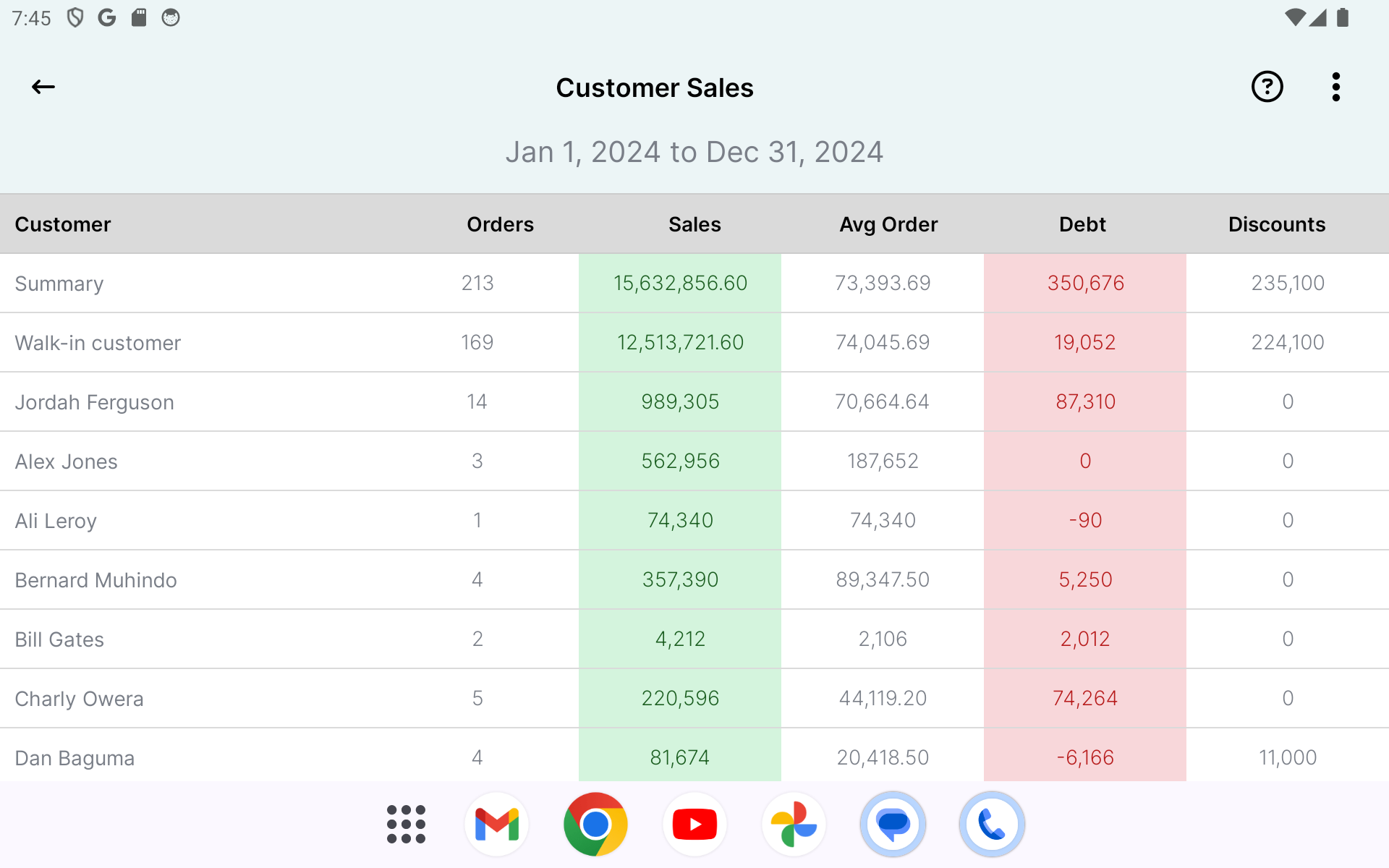Open the help question mark icon
1389x868 pixels.
coord(1267,88)
